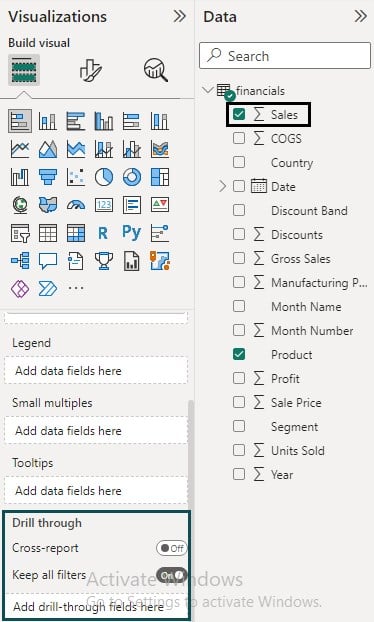Select the globe Map visual

(20, 205)
